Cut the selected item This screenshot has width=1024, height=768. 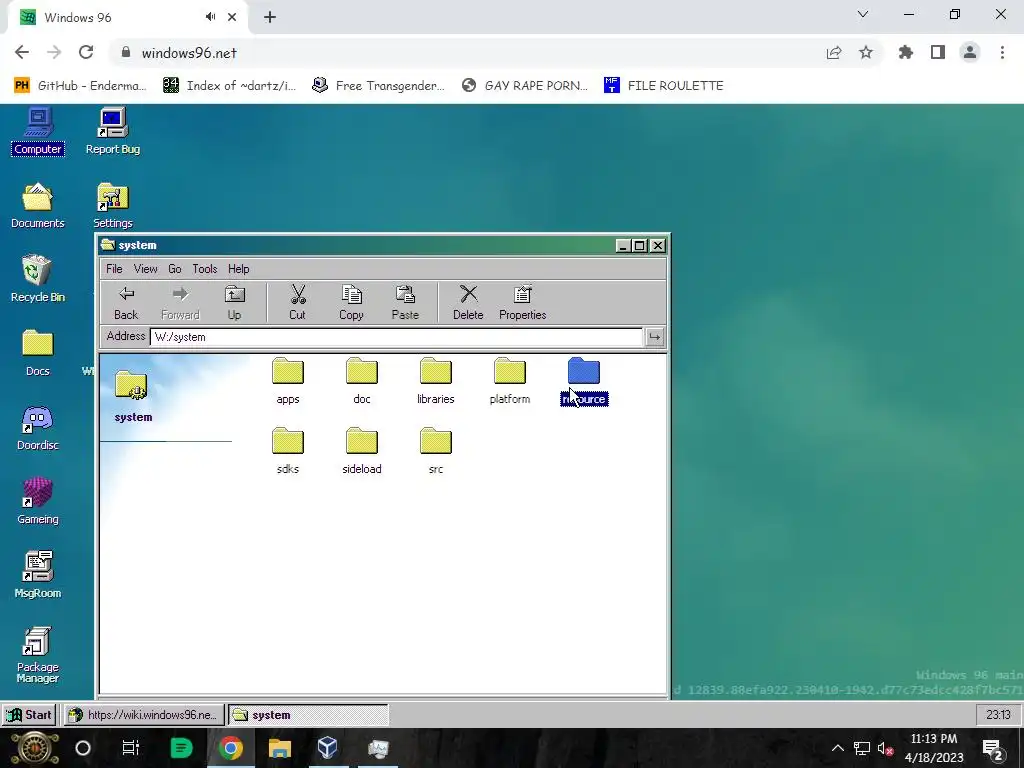click(297, 303)
